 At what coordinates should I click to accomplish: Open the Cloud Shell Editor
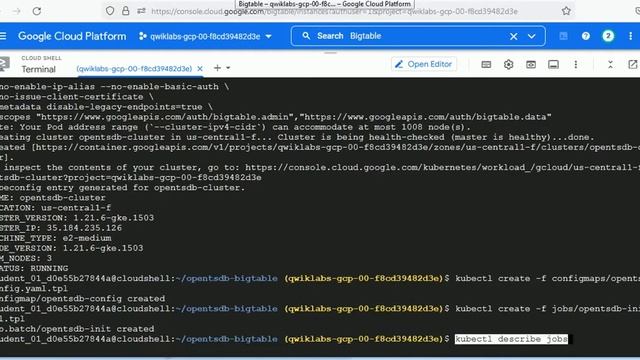pos(424,64)
